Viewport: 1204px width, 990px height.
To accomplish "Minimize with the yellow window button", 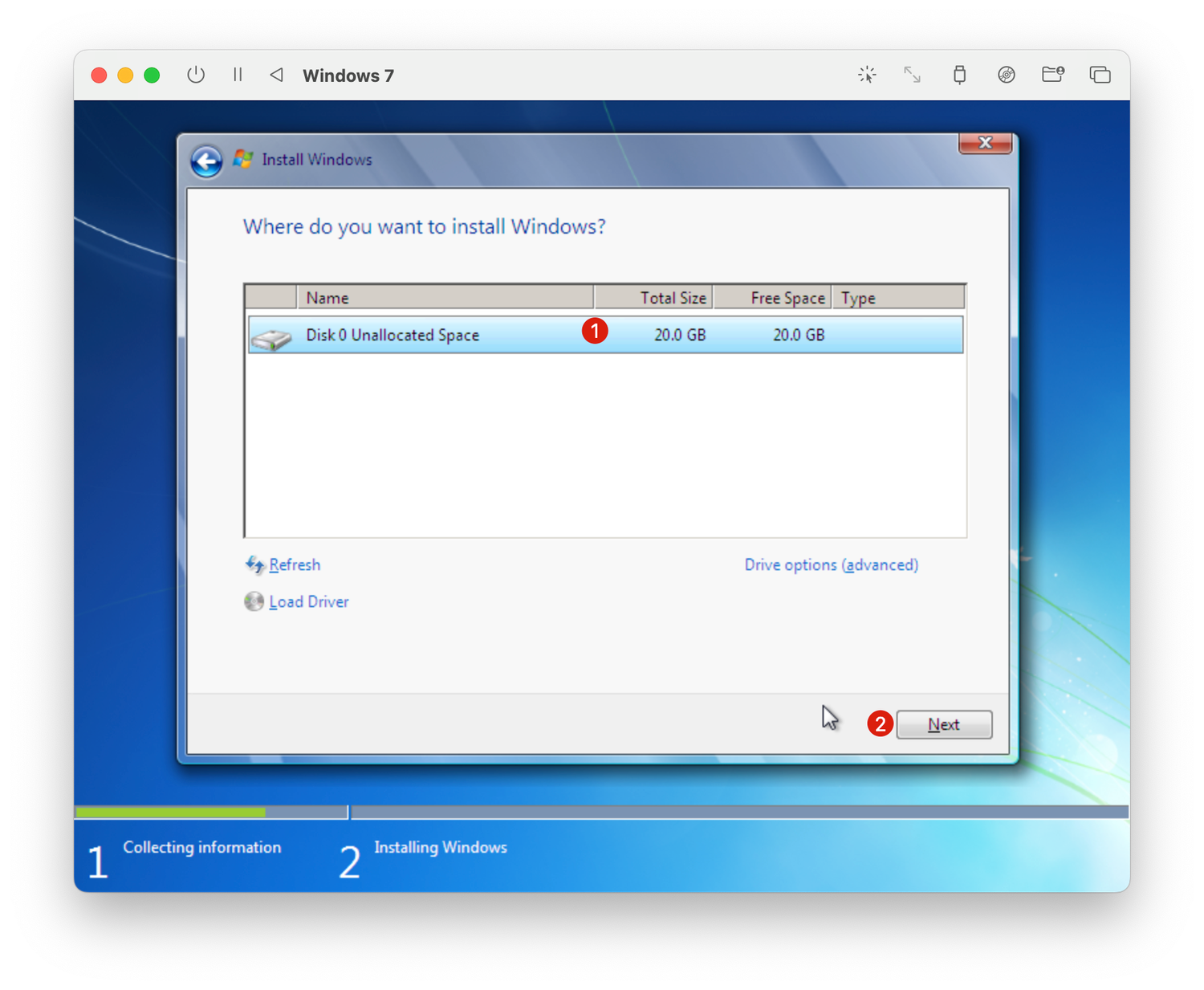I will (x=125, y=75).
